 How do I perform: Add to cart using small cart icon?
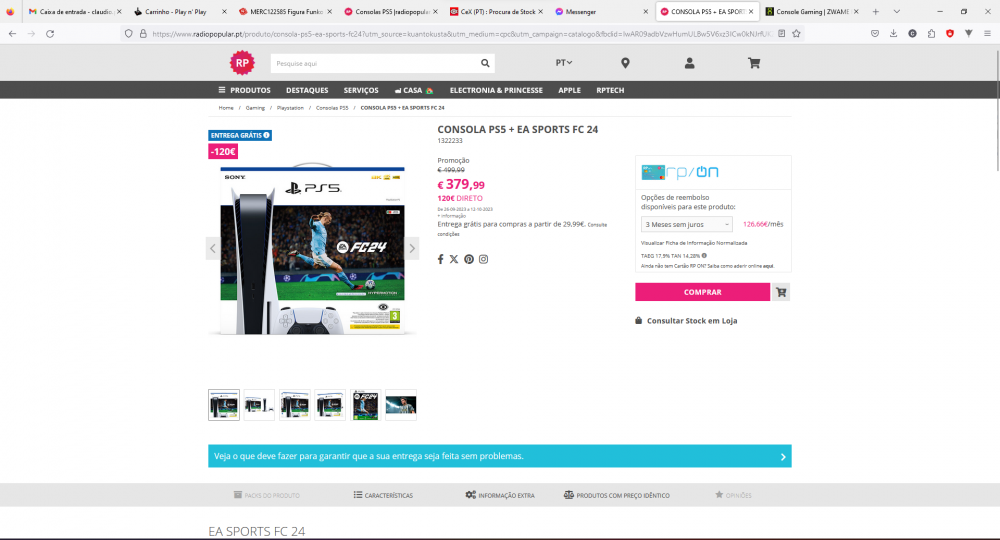[x=781, y=292]
